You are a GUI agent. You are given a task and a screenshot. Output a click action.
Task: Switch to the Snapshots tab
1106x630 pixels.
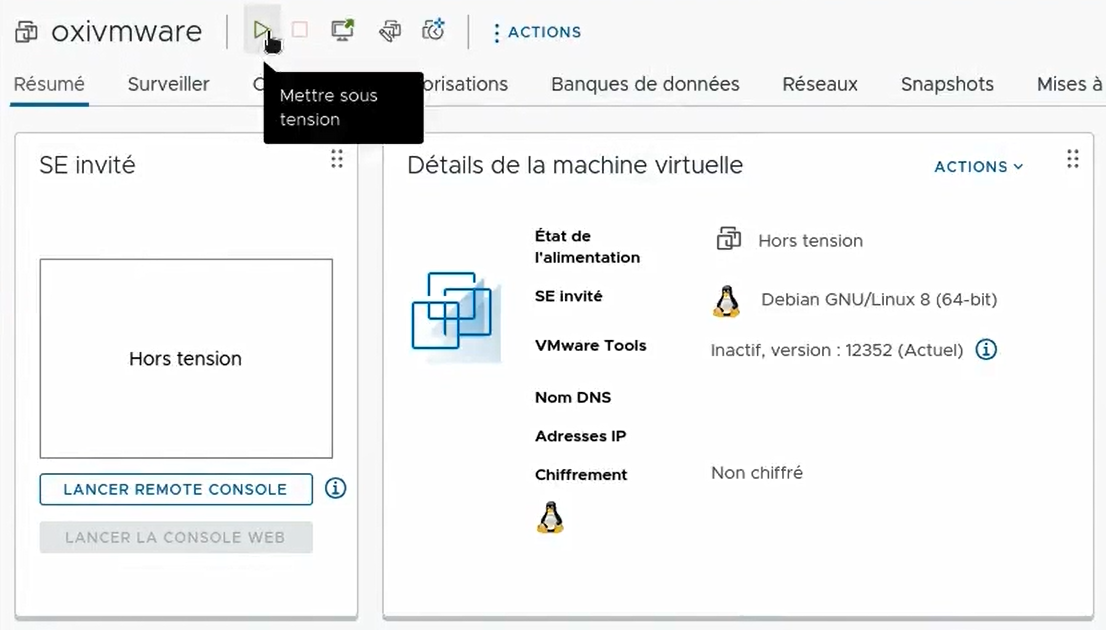945,84
